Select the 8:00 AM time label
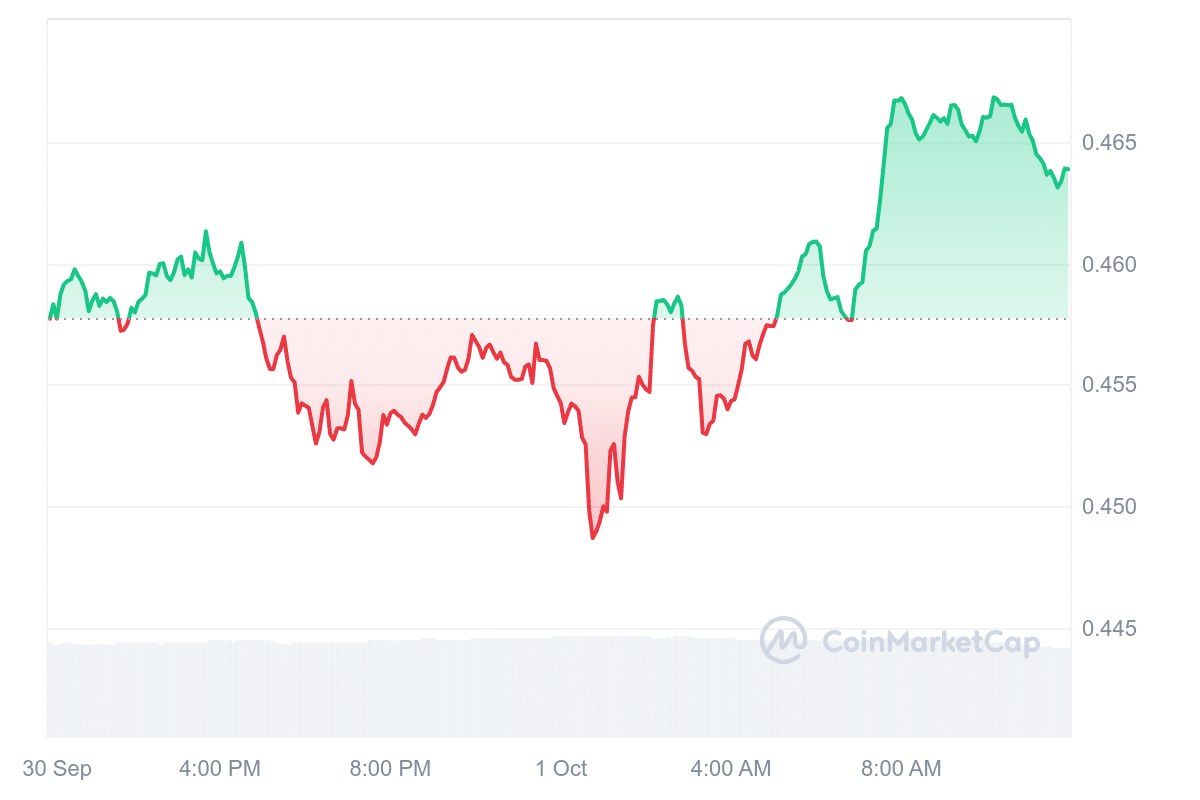Image resolution: width=1200 pixels, height=800 pixels. (x=901, y=769)
